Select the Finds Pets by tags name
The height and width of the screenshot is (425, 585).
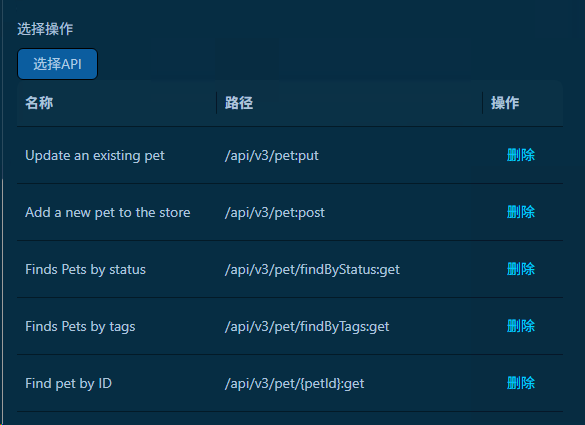[80, 327]
